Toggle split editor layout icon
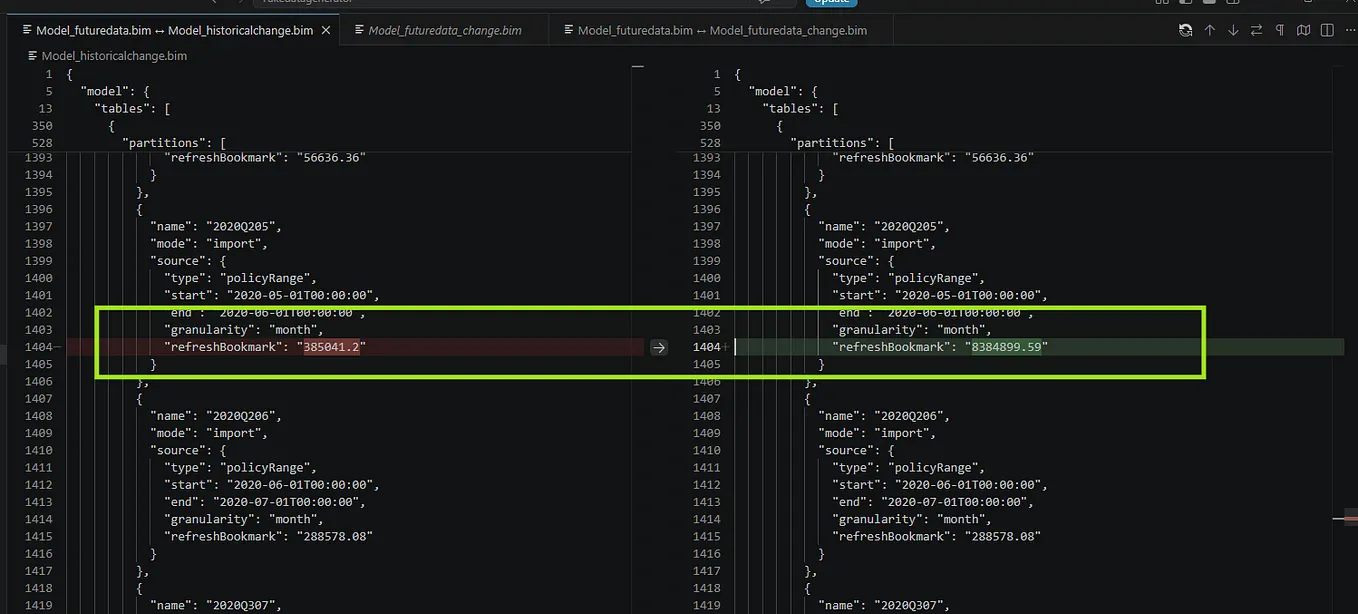The width and height of the screenshot is (1358, 614). [x=1327, y=30]
